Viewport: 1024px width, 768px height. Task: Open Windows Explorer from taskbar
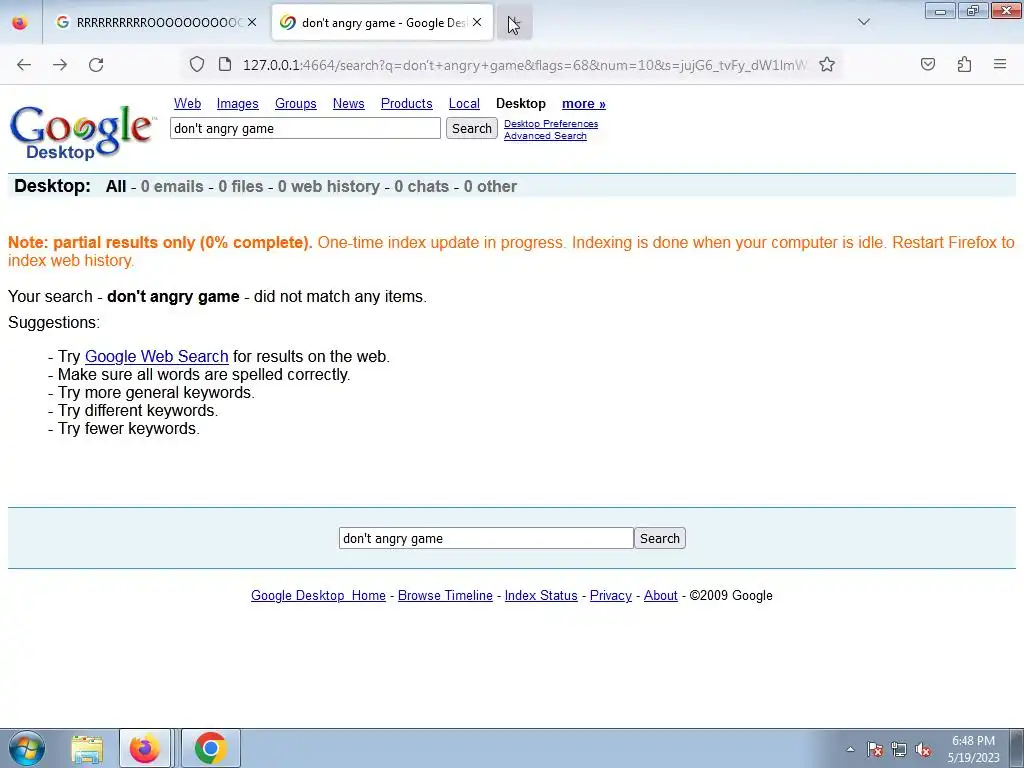click(x=87, y=748)
